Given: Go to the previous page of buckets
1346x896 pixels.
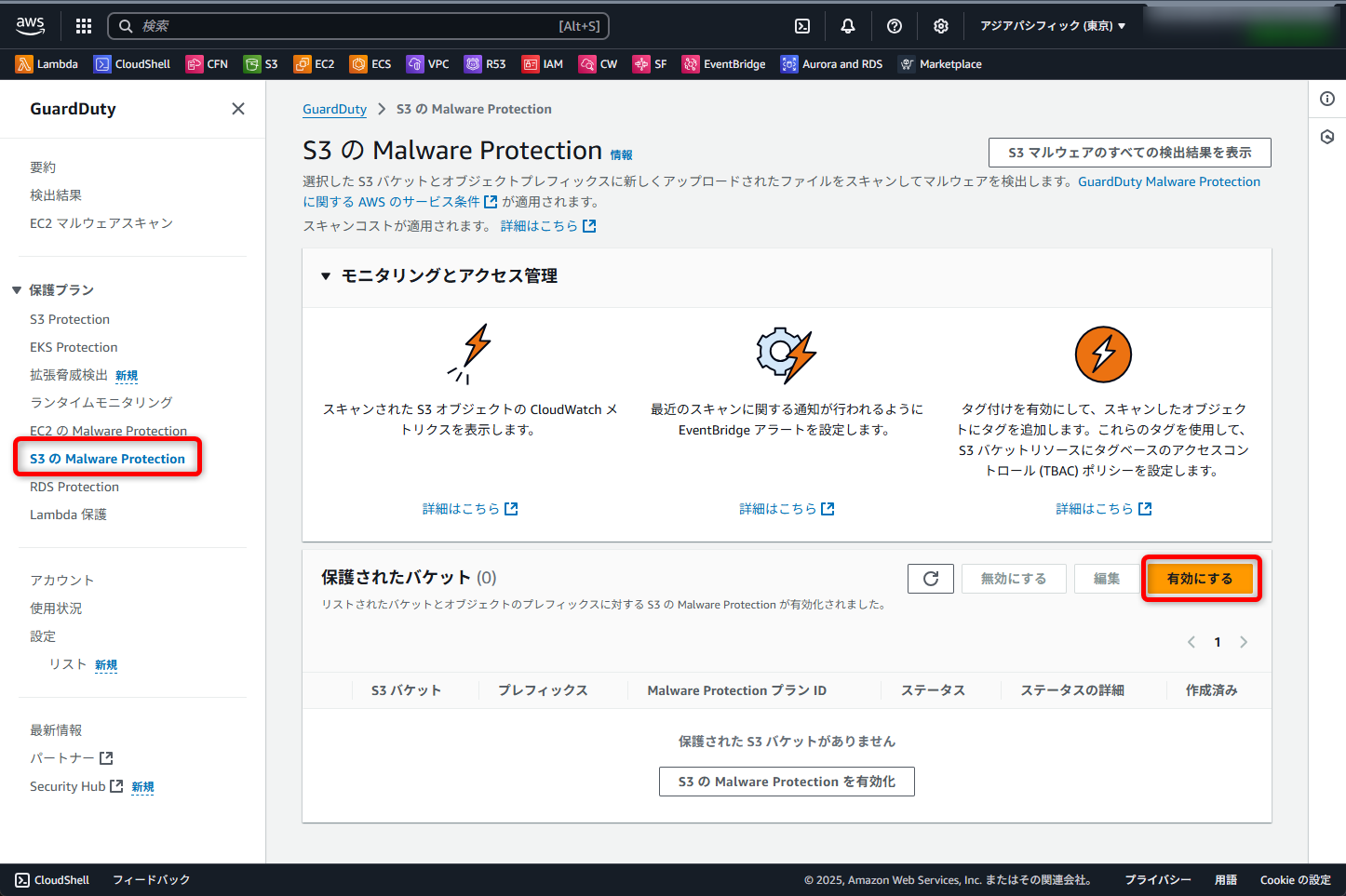Looking at the screenshot, I should (x=1191, y=642).
